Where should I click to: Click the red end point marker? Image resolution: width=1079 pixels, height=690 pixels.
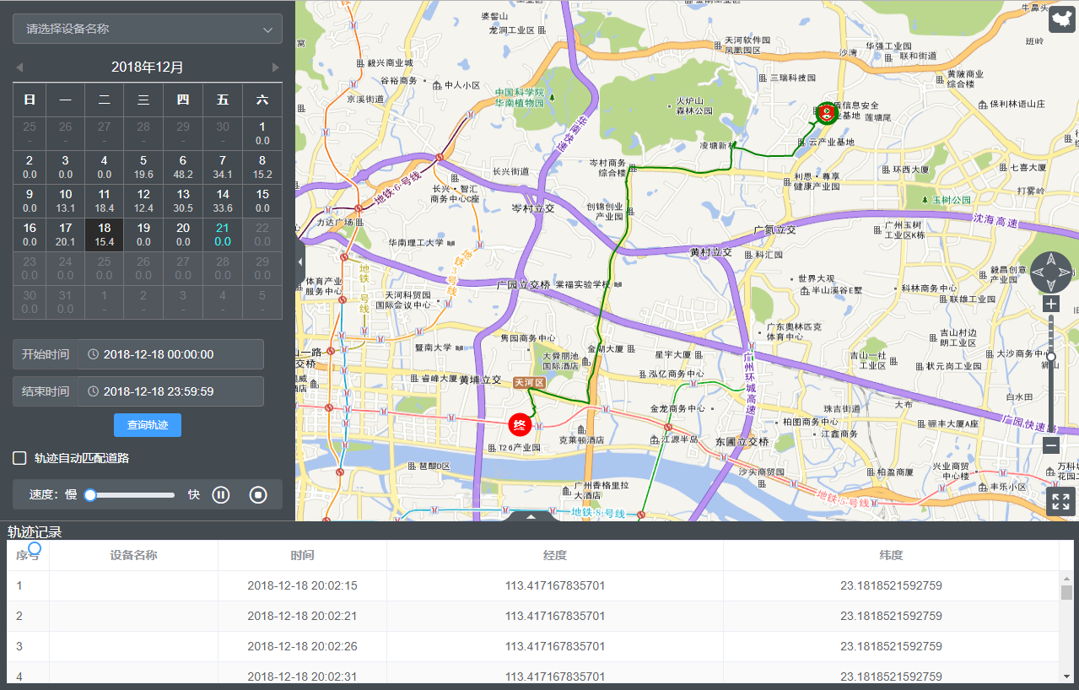519,425
